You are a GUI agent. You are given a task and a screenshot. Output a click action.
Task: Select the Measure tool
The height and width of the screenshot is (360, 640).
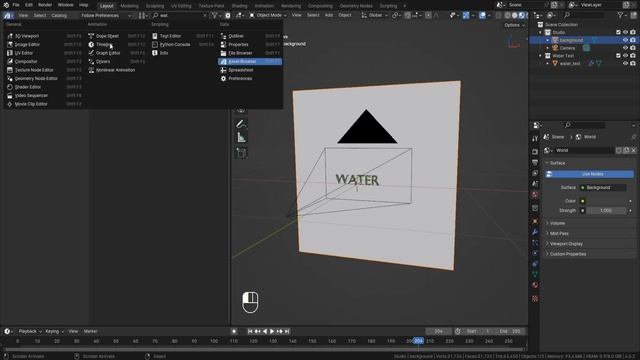(x=241, y=138)
